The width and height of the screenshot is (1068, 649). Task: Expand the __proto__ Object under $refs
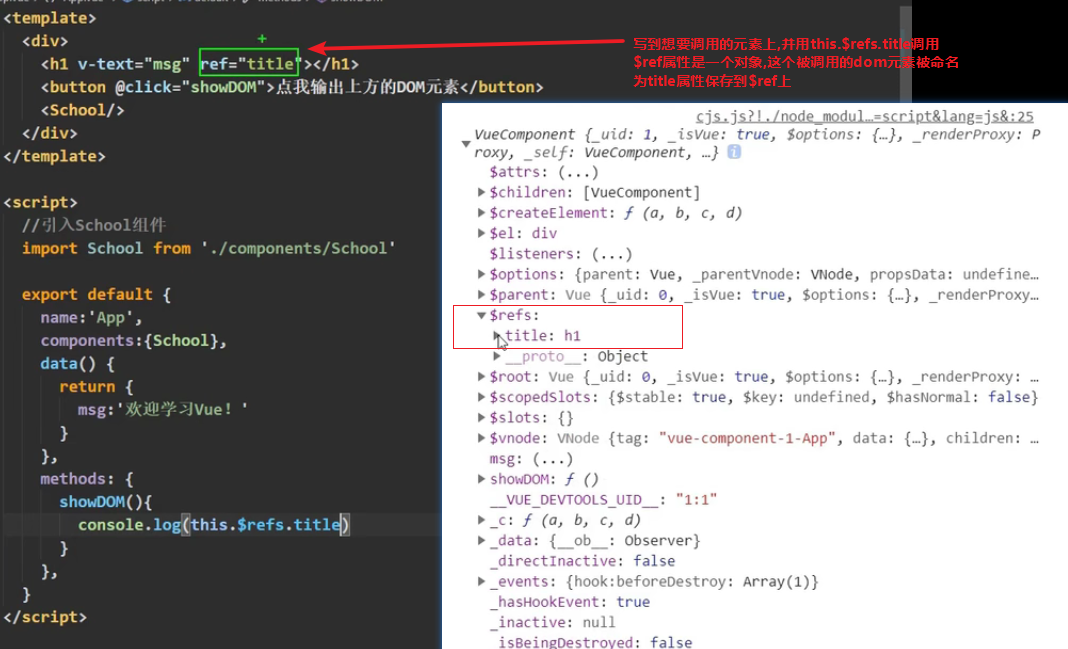pos(497,356)
